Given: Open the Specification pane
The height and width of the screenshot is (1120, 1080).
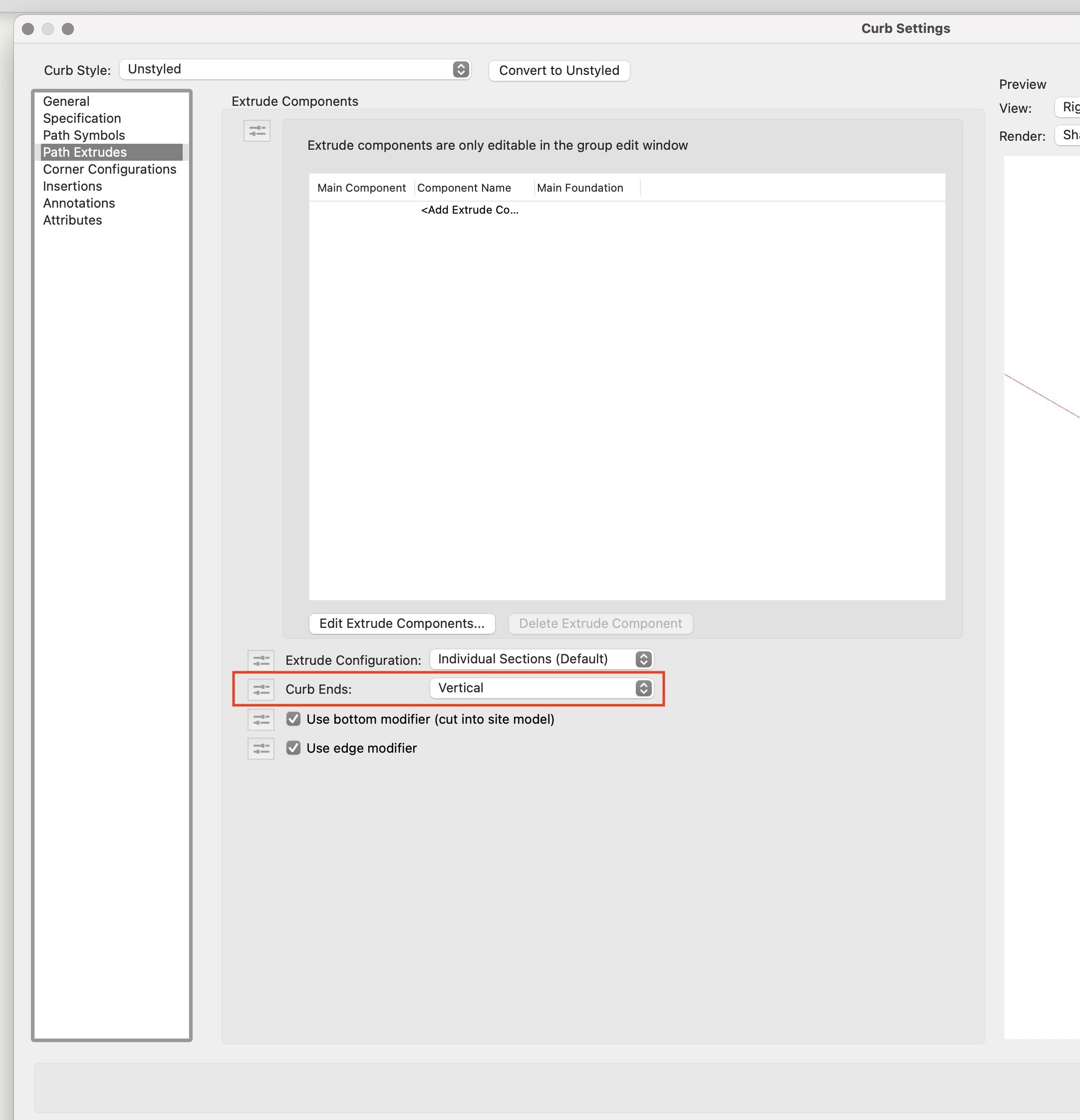Looking at the screenshot, I should click(82, 118).
